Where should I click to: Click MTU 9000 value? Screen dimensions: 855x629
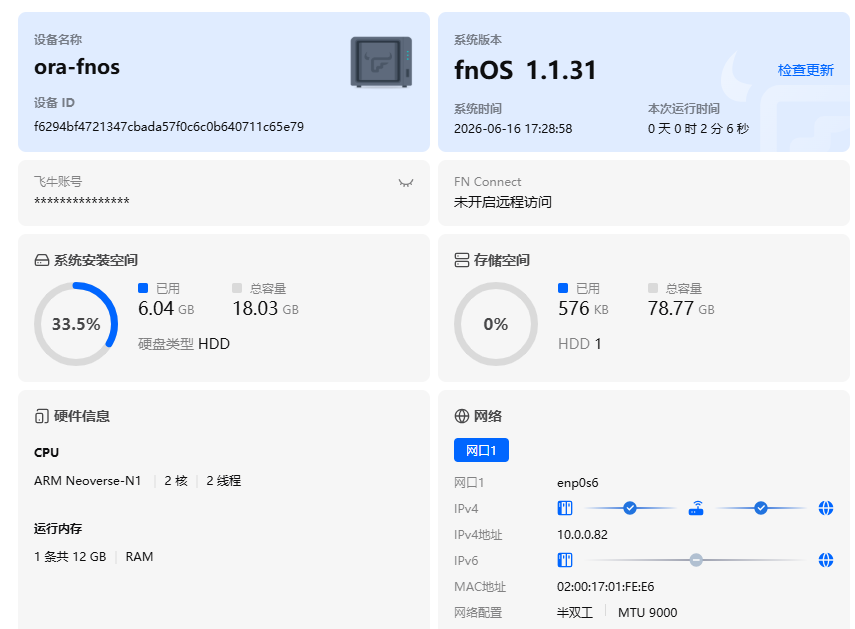(x=647, y=613)
